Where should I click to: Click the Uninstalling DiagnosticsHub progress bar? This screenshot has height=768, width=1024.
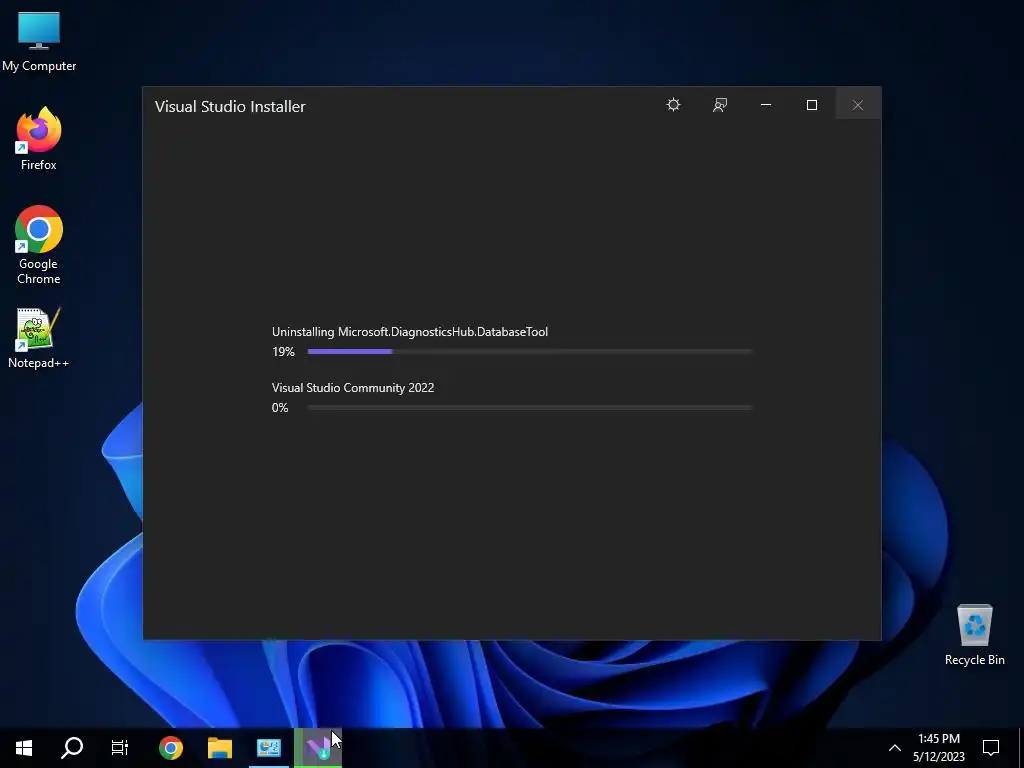click(x=530, y=351)
